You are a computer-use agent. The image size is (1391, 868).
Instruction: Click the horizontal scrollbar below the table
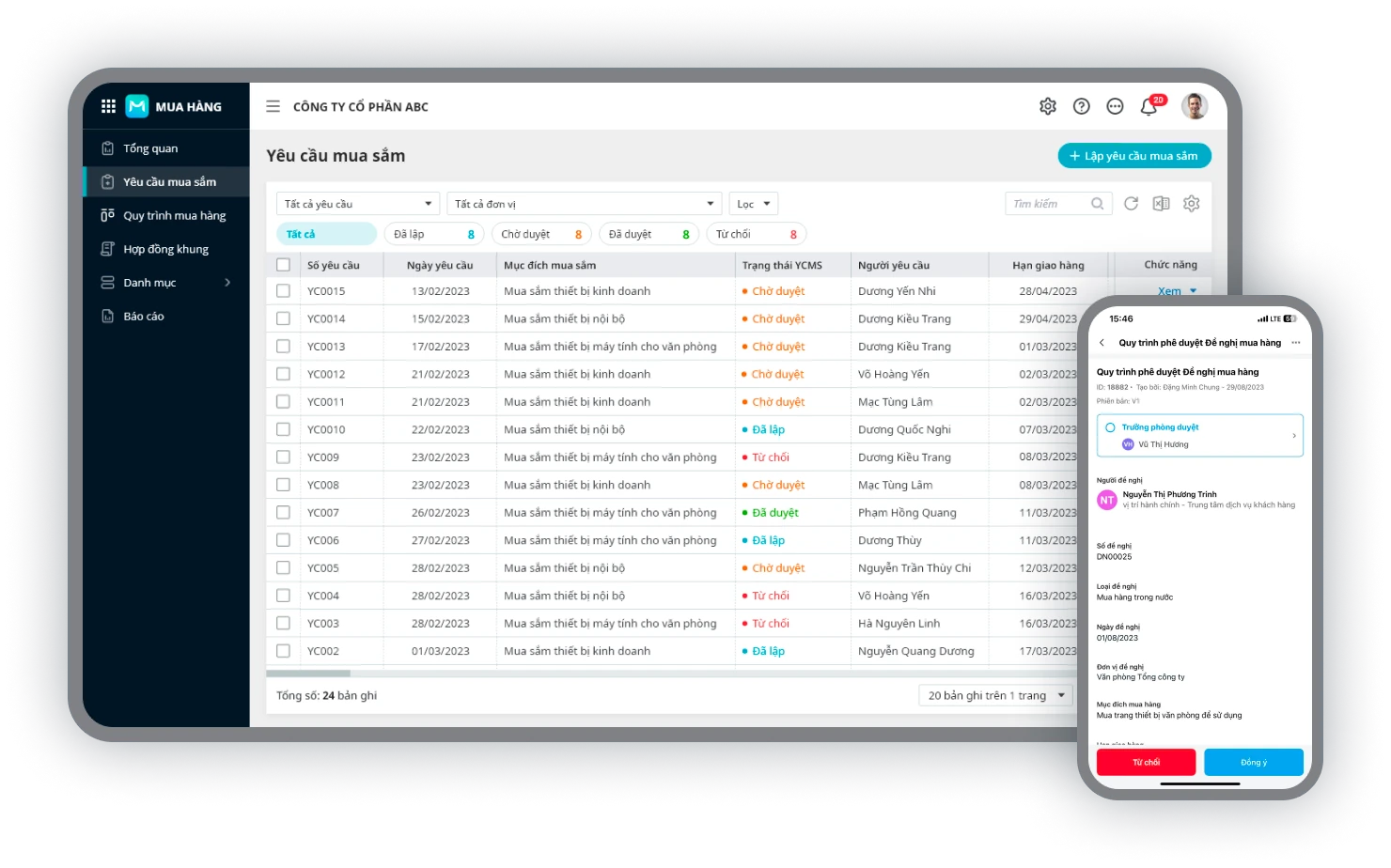(308, 674)
